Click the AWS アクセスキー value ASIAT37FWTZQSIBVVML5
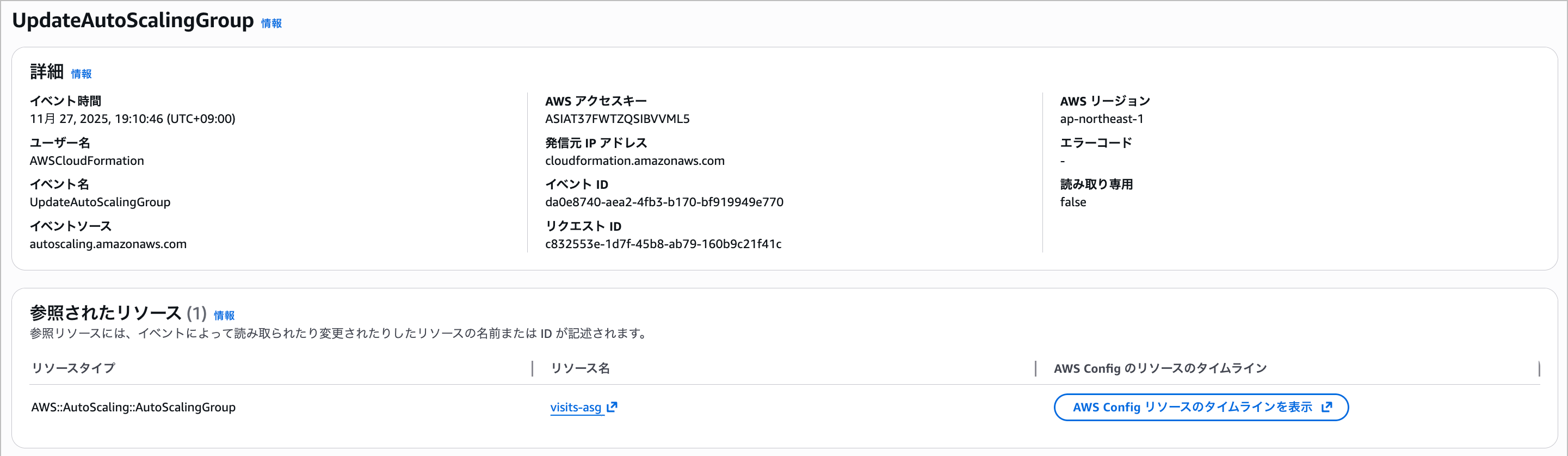The width and height of the screenshot is (1568, 456). coord(616,119)
